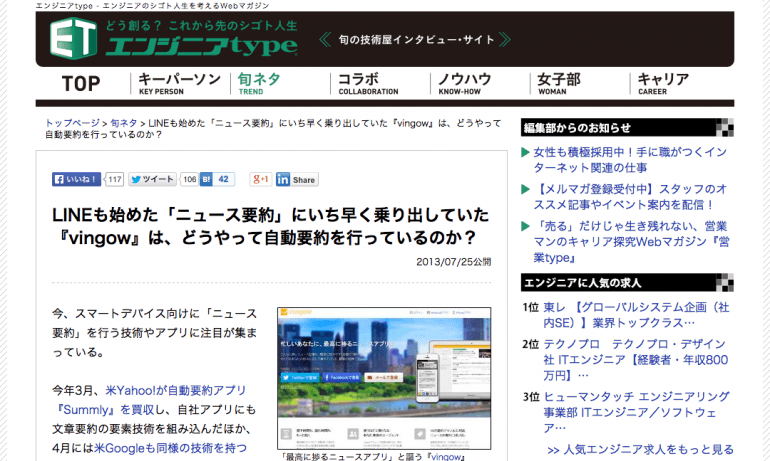The image size is (770, 461).
Task: Click the エンジニアに人気の求人 section header
Action: point(627,283)
